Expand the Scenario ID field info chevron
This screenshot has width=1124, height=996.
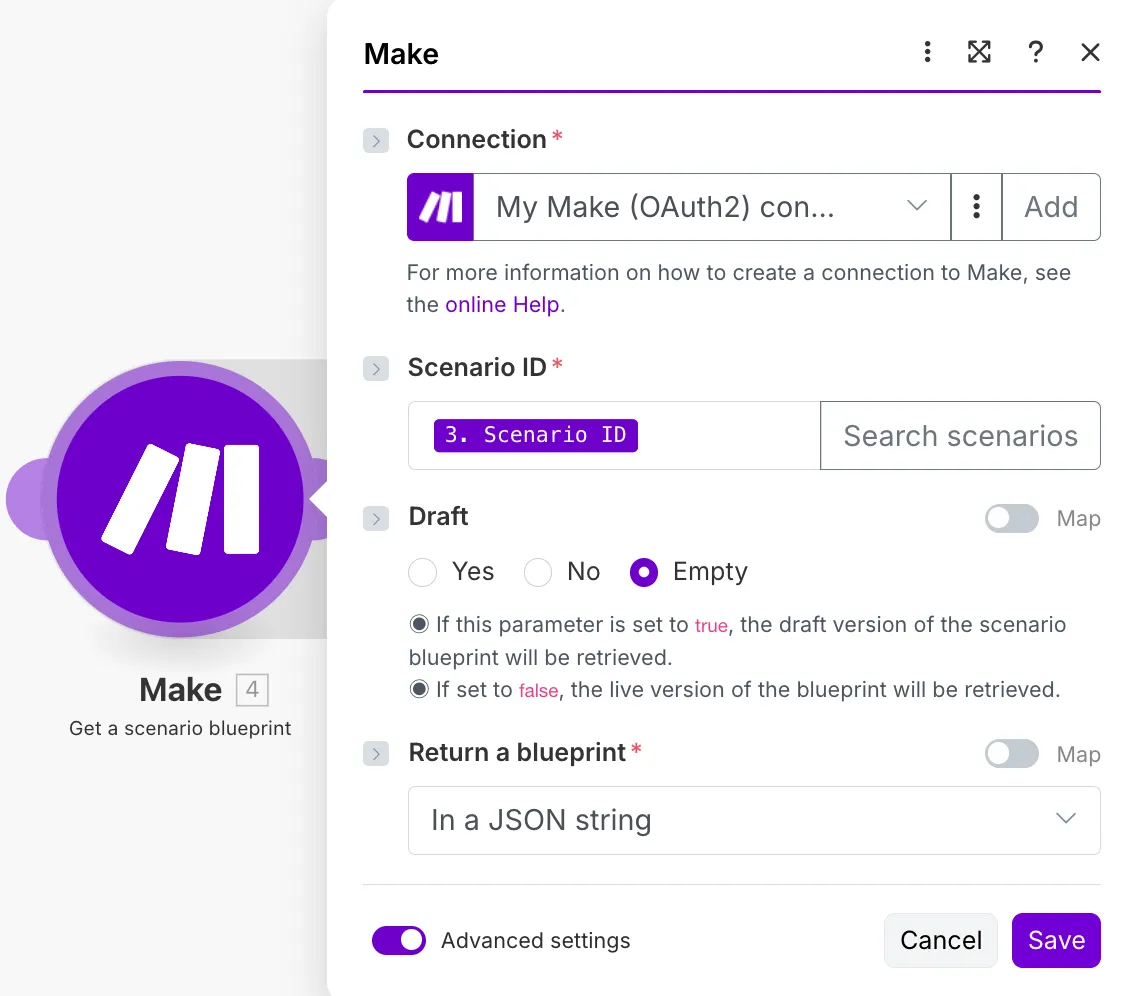pyautogui.click(x=376, y=369)
